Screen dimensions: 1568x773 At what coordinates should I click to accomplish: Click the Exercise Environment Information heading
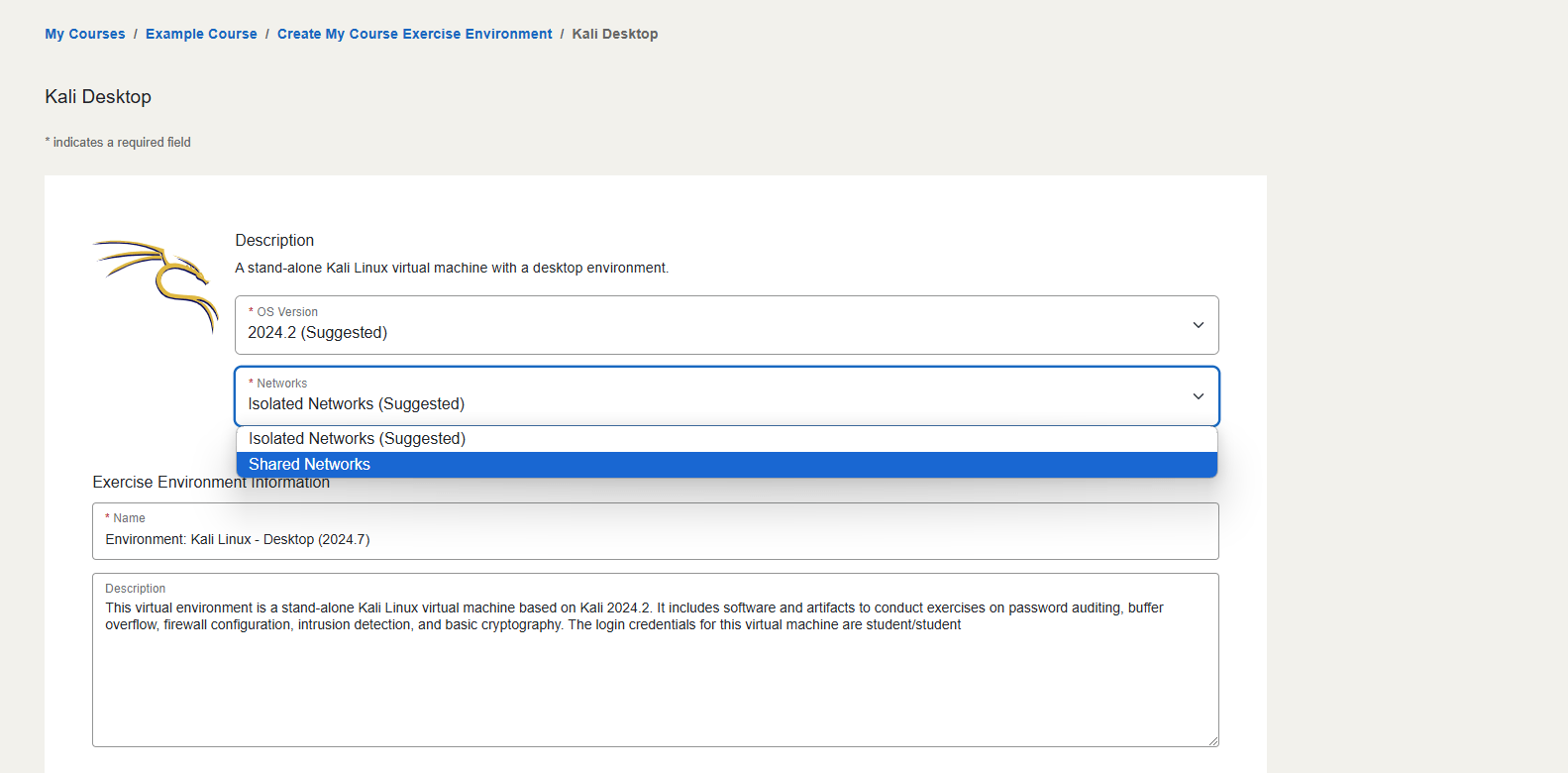point(211,483)
